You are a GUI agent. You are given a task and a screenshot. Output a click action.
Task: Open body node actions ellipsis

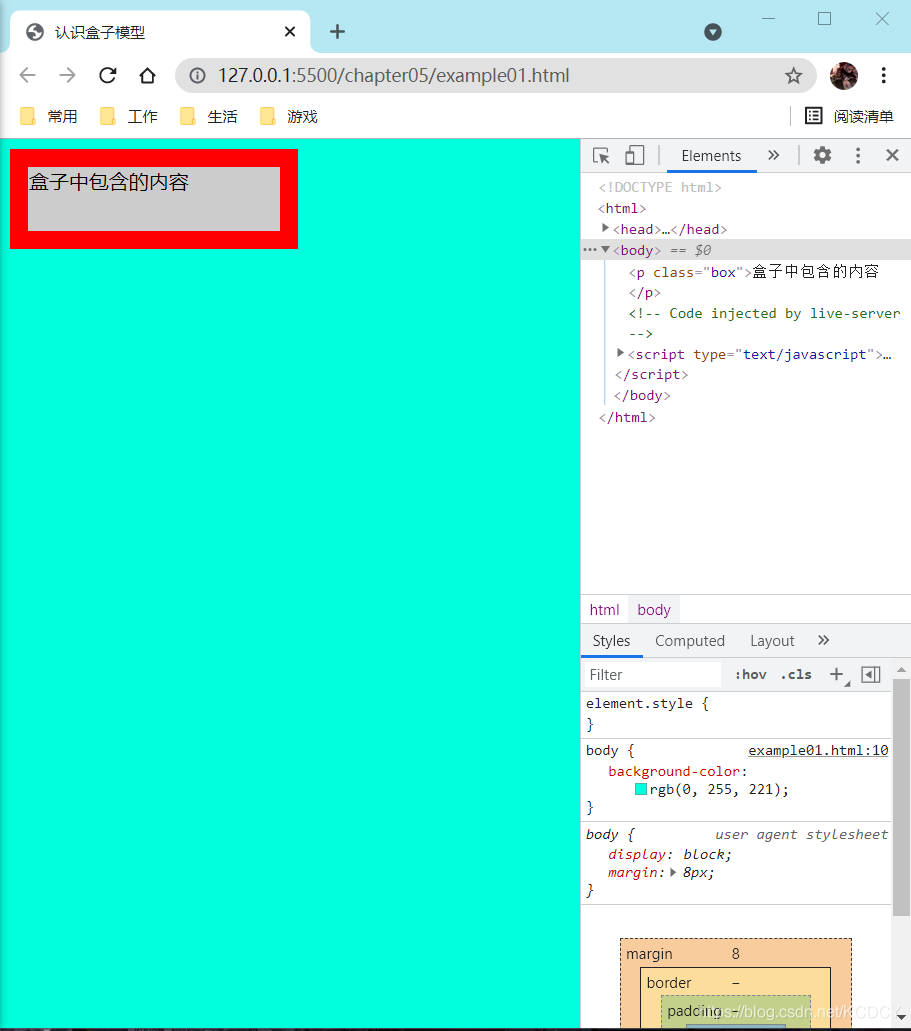coord(590,250)
